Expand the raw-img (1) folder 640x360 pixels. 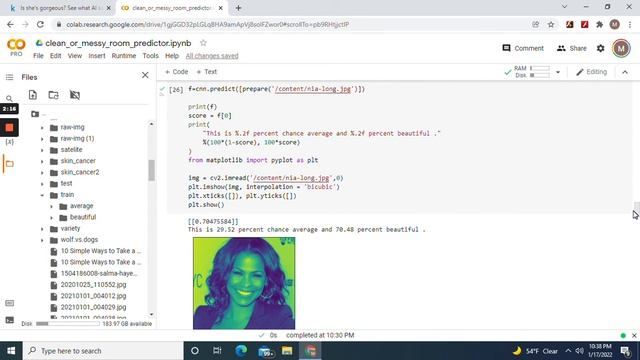42,139
